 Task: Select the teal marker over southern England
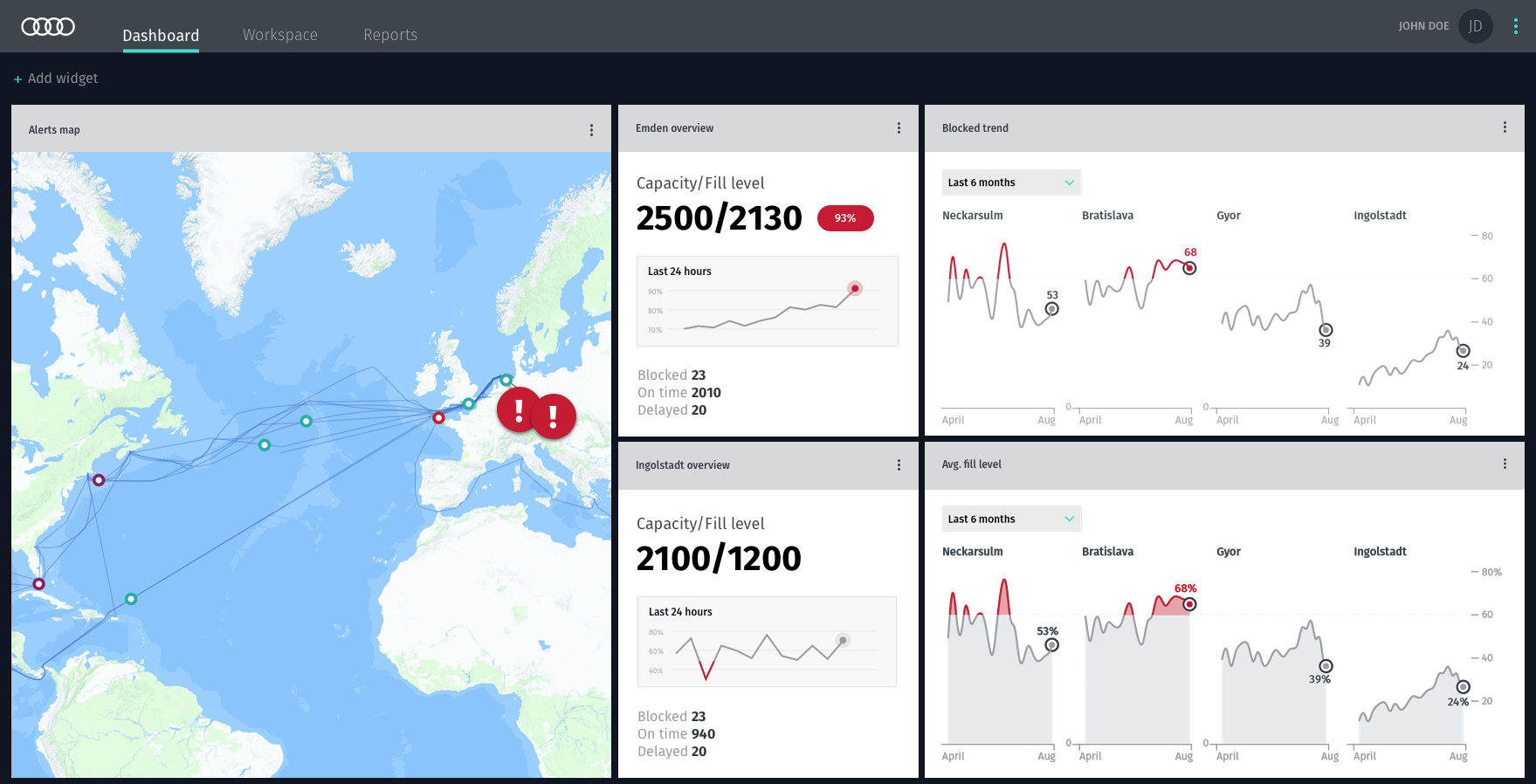pos(469,403)
